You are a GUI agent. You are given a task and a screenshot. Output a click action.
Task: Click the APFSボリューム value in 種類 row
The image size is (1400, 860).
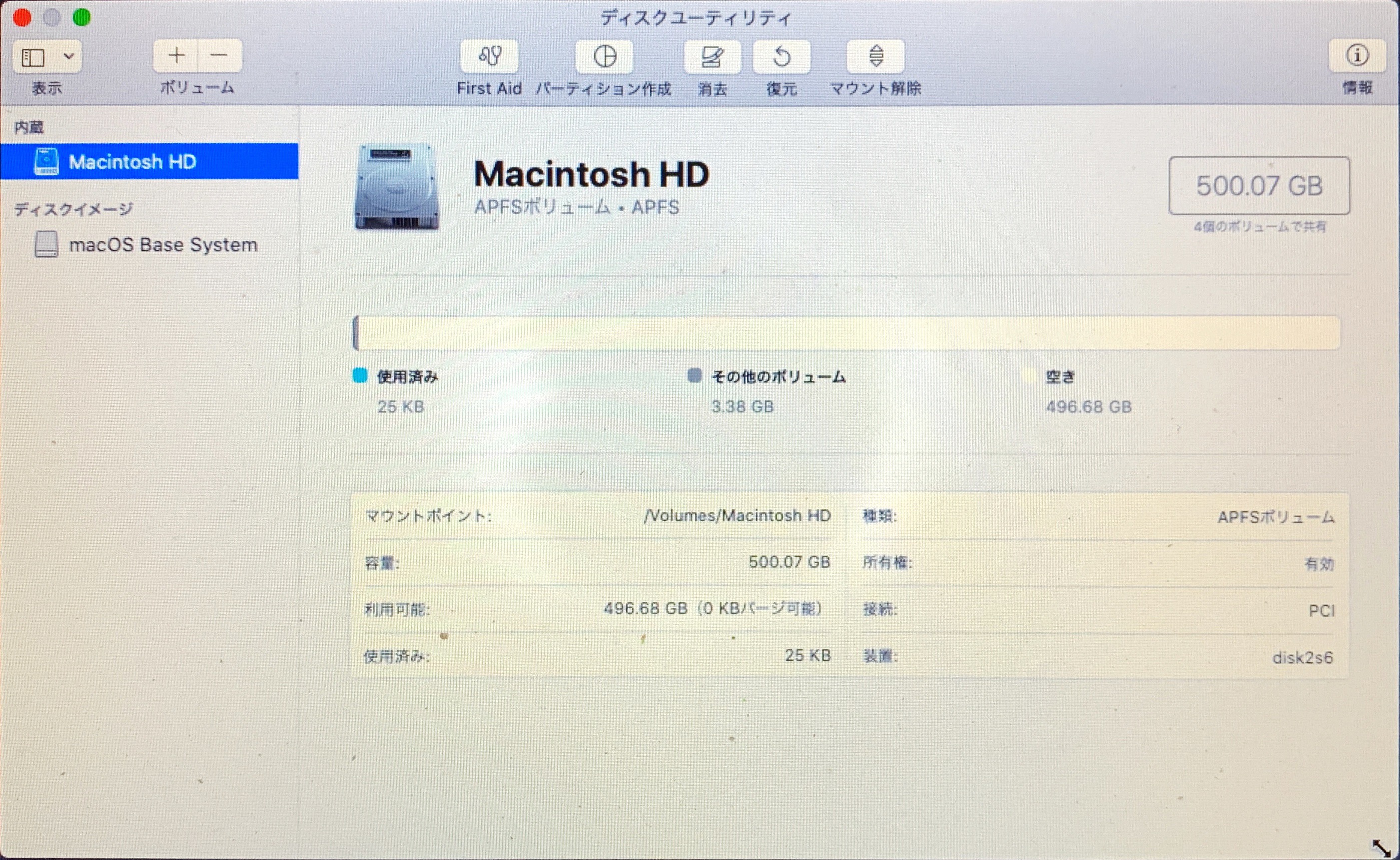tap(1276, 517)
